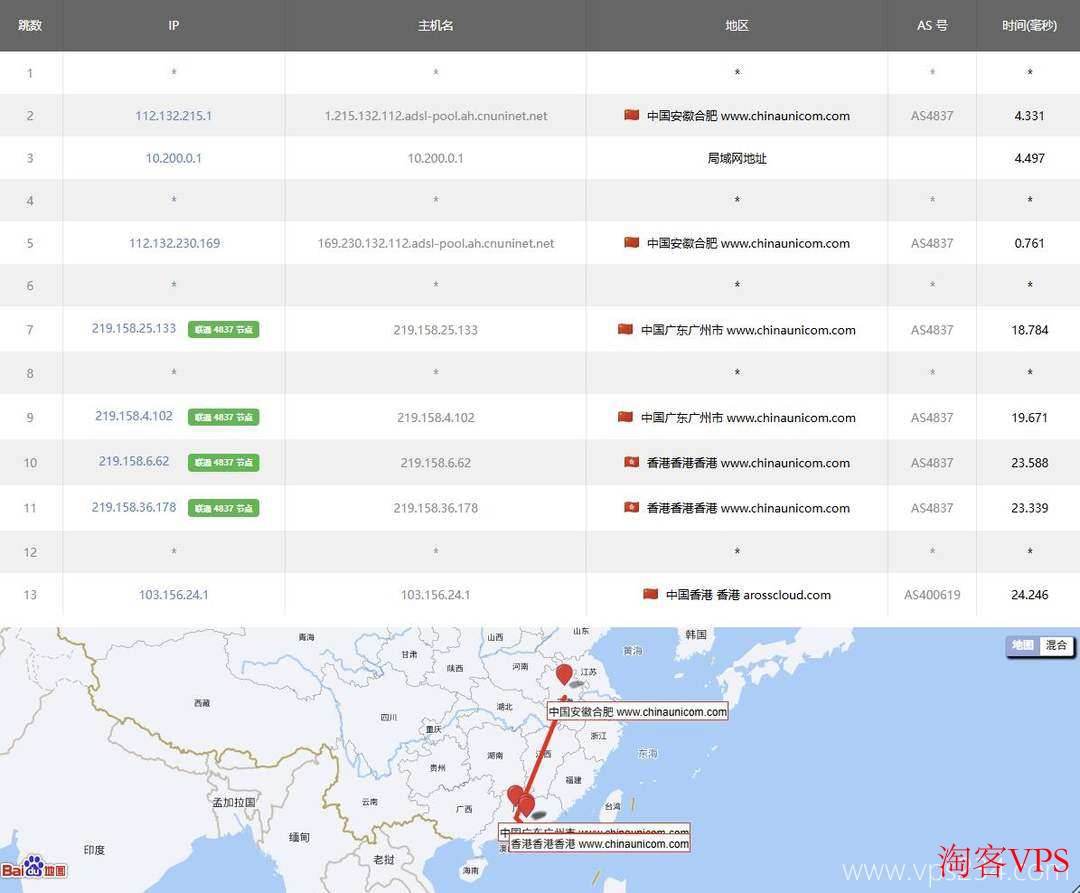Open IP link 219.158.4.102

pos(134,416)
